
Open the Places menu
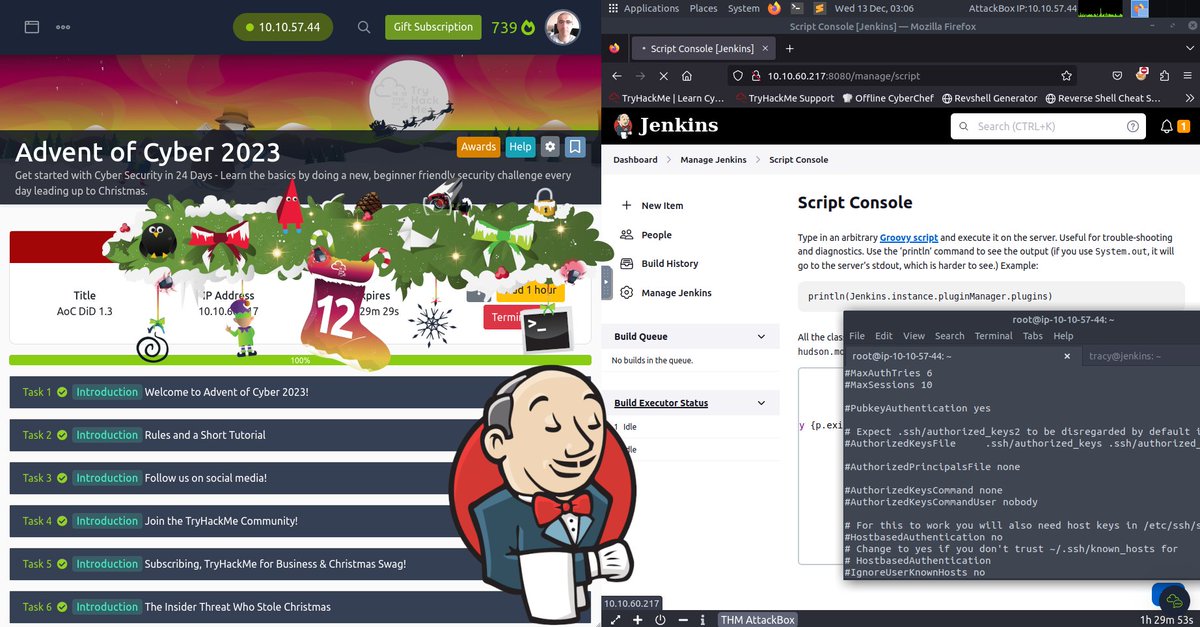pos(703,8)
